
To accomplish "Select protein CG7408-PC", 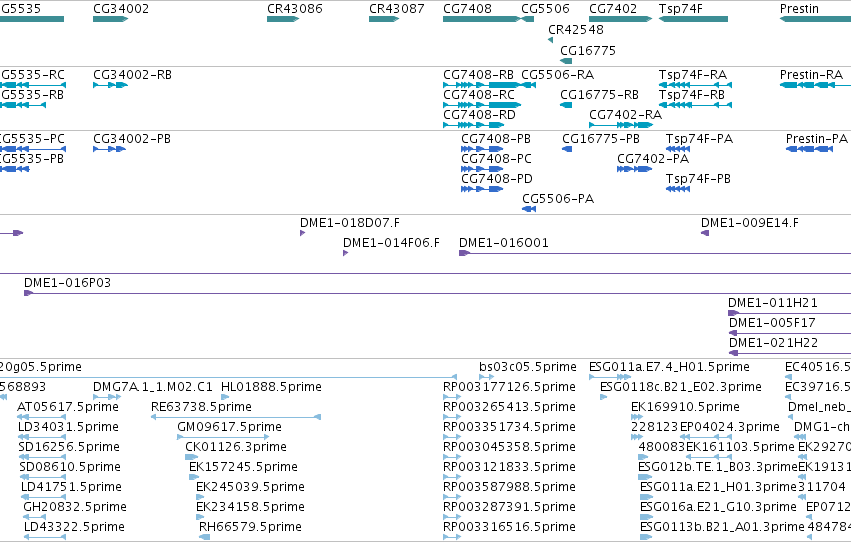I will point(497,159).
